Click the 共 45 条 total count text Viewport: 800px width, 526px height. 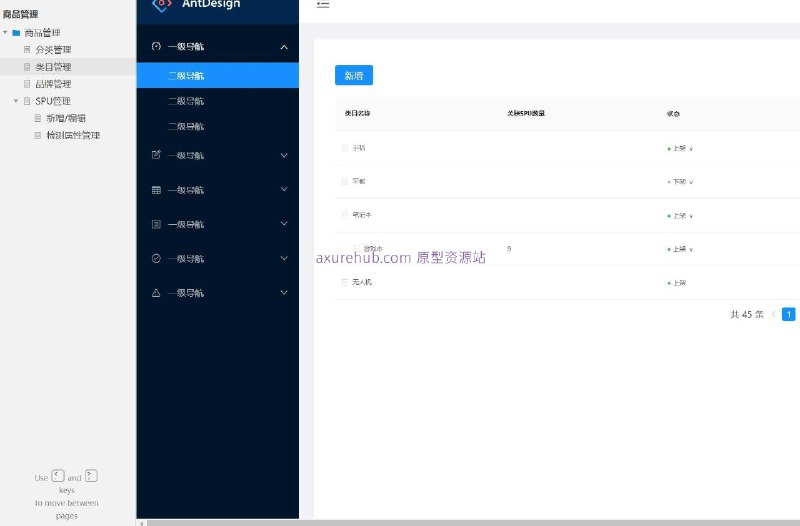point(747,314)
